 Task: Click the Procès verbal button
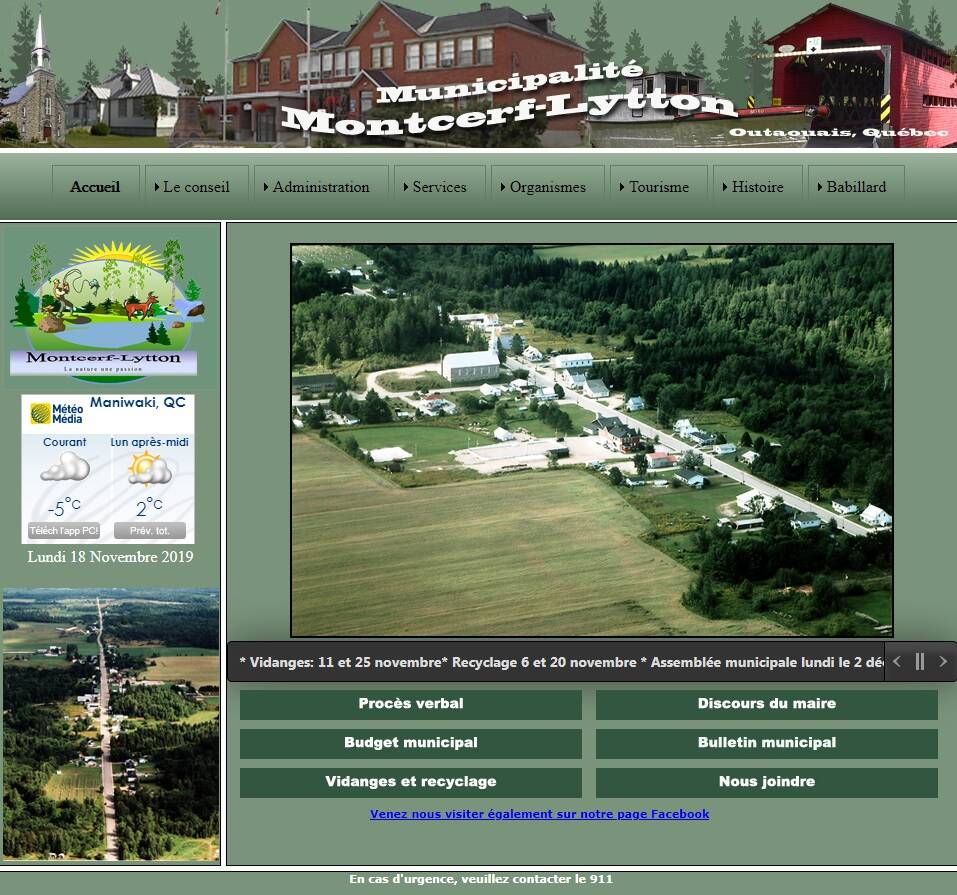pos(410,704)
